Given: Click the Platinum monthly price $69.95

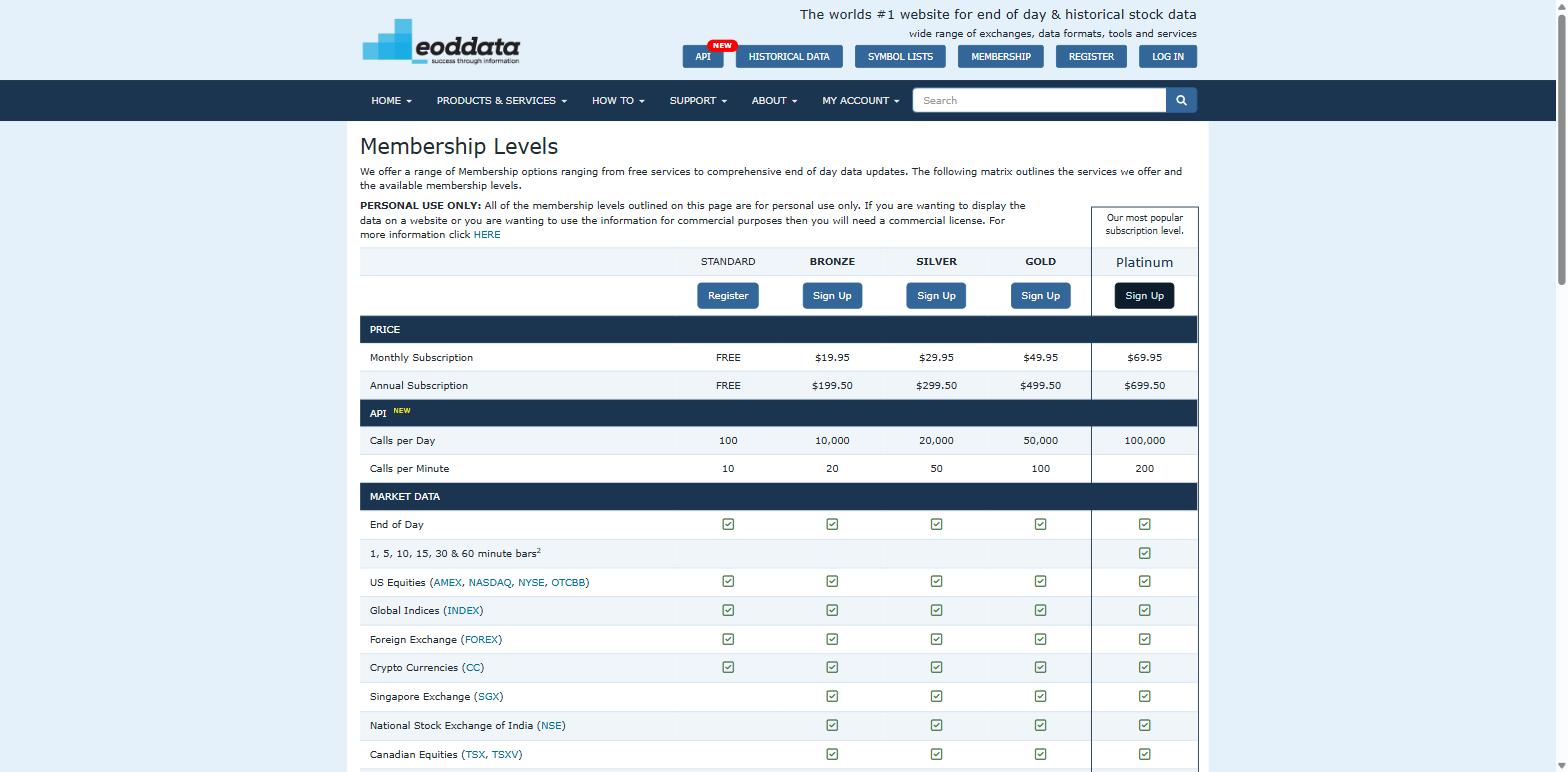Looking at the screenshot, I should pos(1144,358).
